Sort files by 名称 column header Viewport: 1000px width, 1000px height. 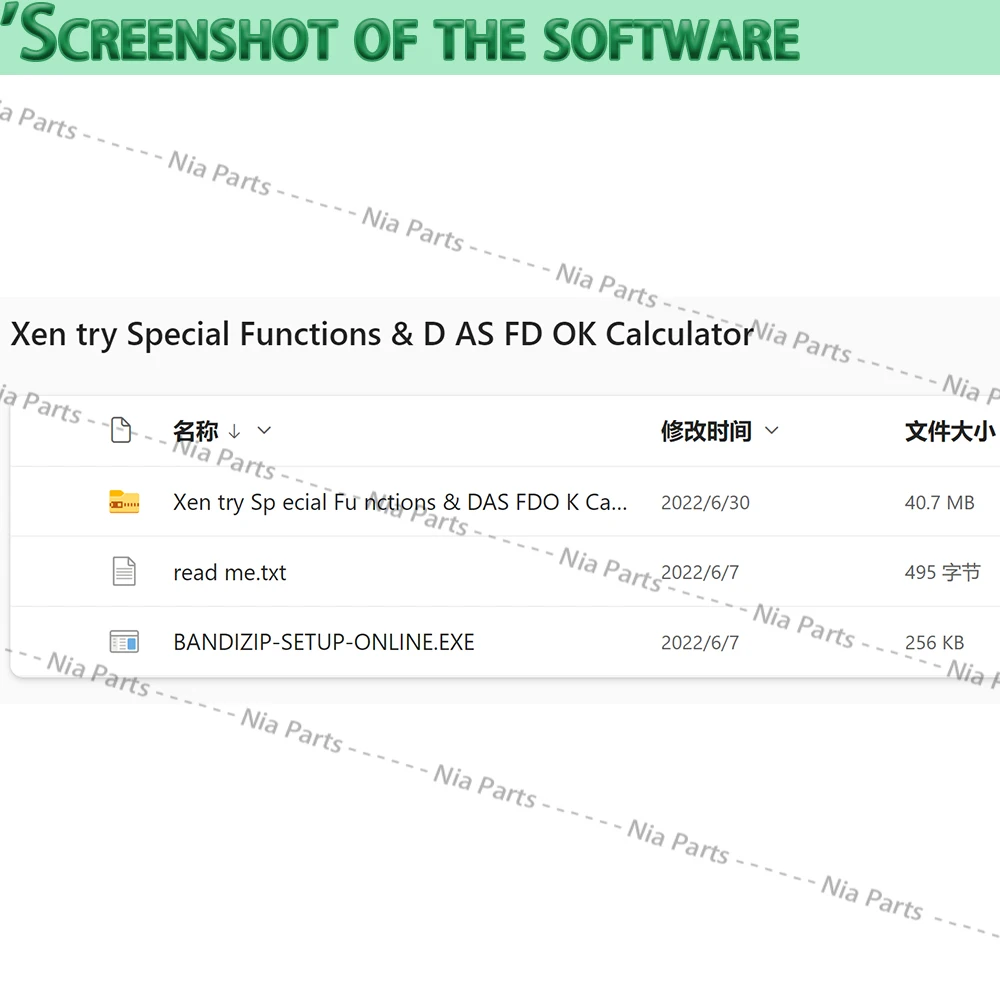coord(196,431)
